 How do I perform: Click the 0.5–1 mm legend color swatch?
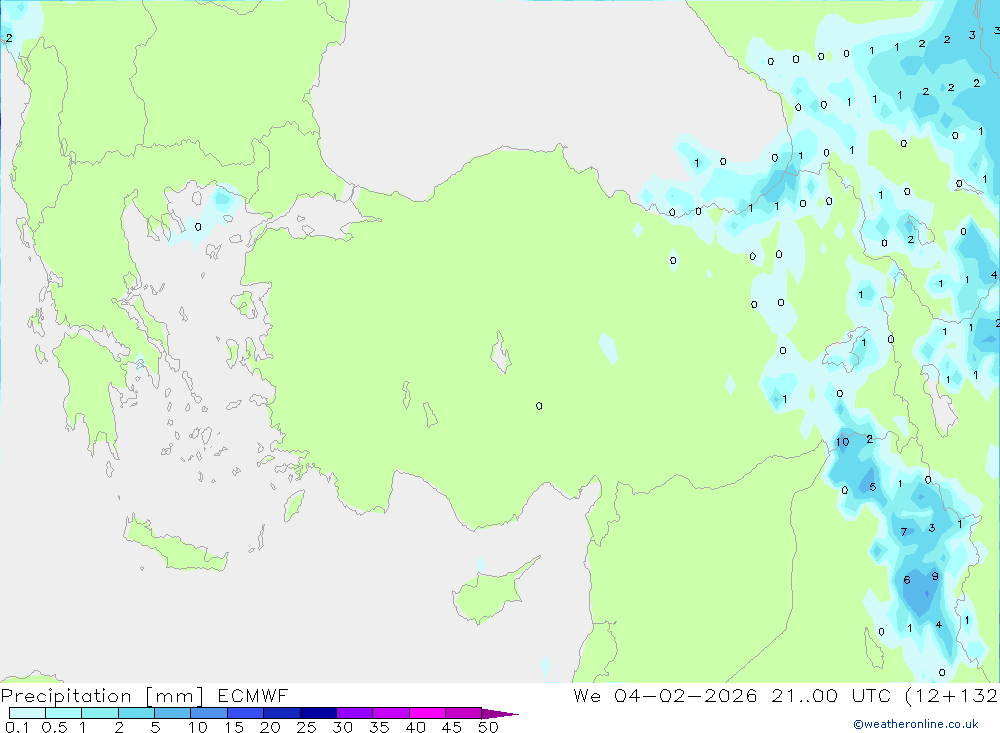tap(63, 713)
